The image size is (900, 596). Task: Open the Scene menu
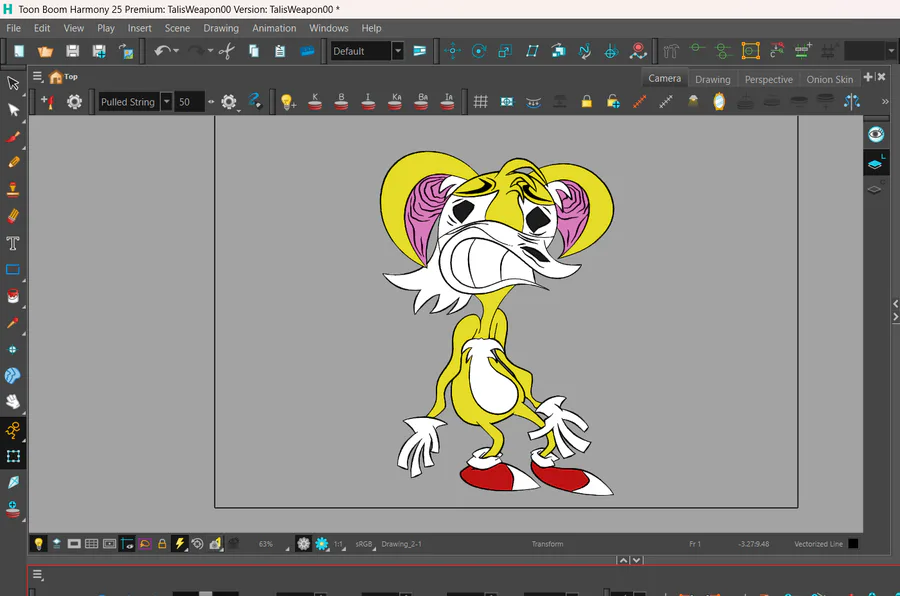pyautogui.click(x=177, y=28)
